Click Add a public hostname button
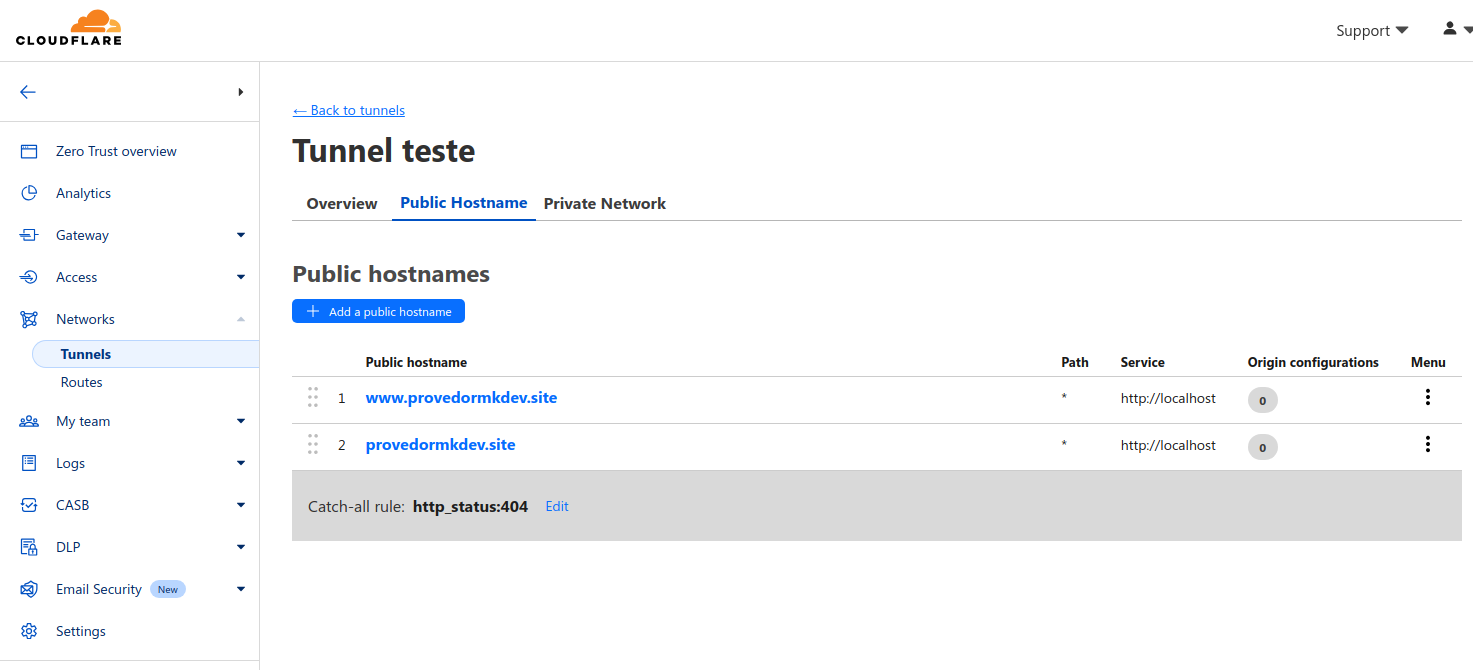Viewport: 1473px width, 670px height. click(x=378, y=312)
